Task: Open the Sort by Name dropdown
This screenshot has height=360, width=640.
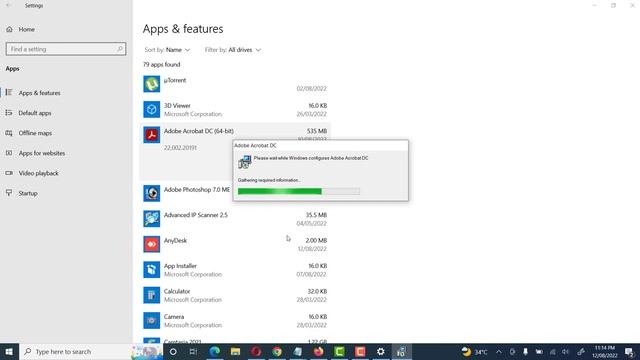Action: click(x=167, y=50)
